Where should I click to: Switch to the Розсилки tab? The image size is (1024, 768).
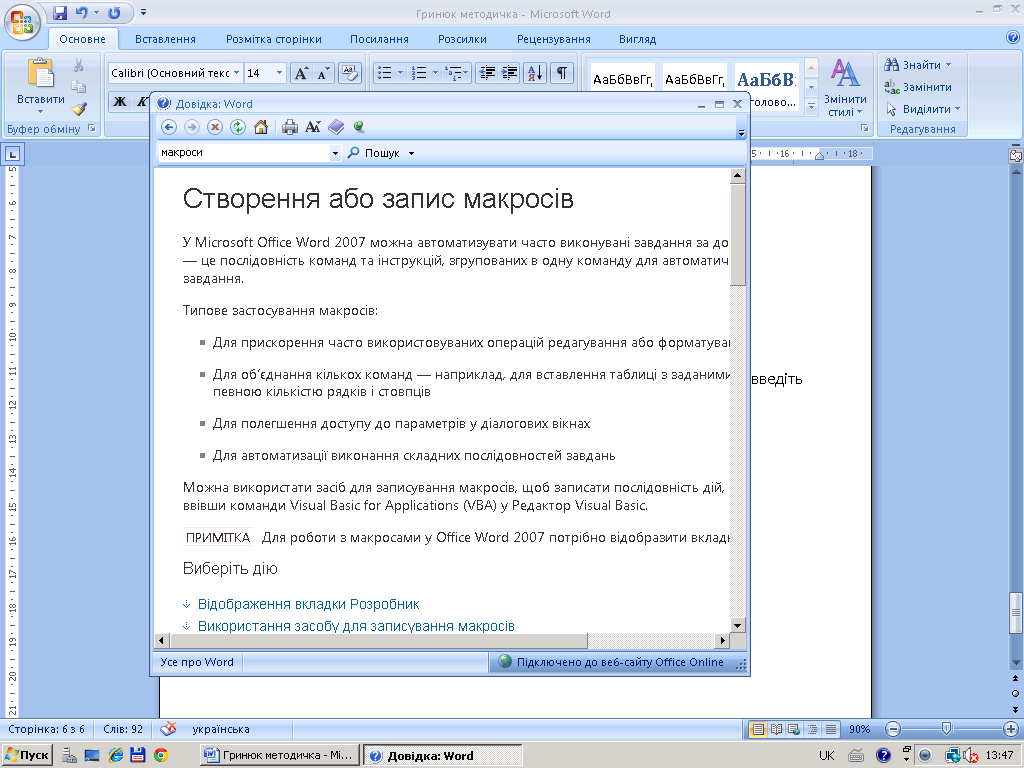(x=462, y=39)
